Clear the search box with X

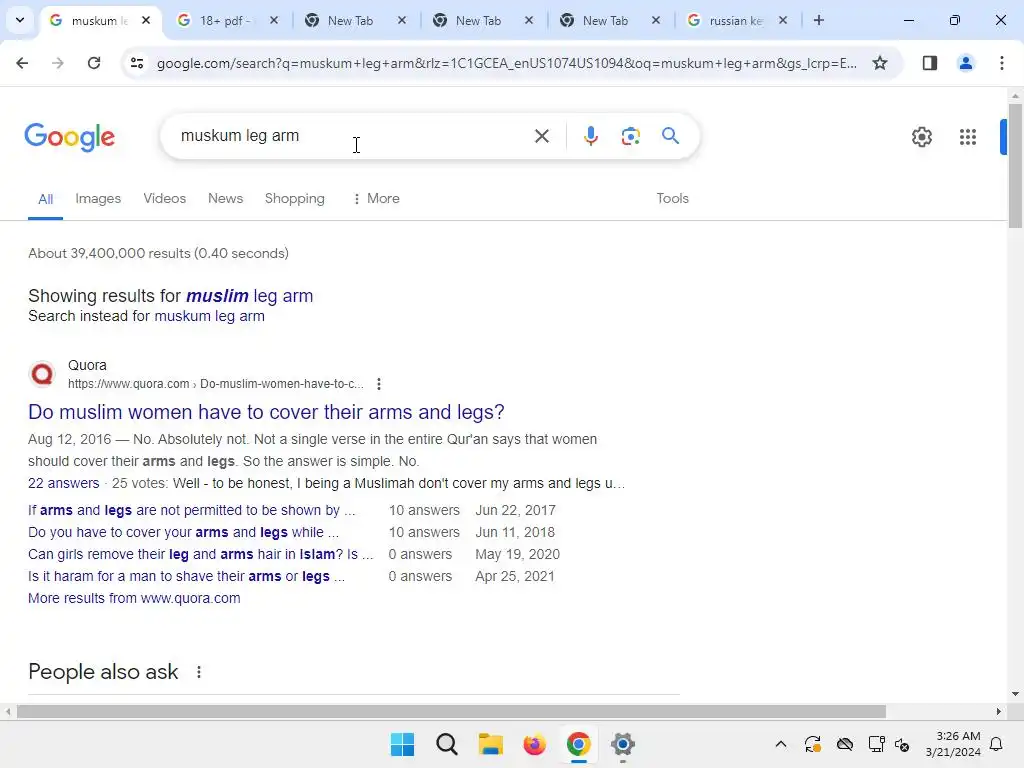(541, 136)
